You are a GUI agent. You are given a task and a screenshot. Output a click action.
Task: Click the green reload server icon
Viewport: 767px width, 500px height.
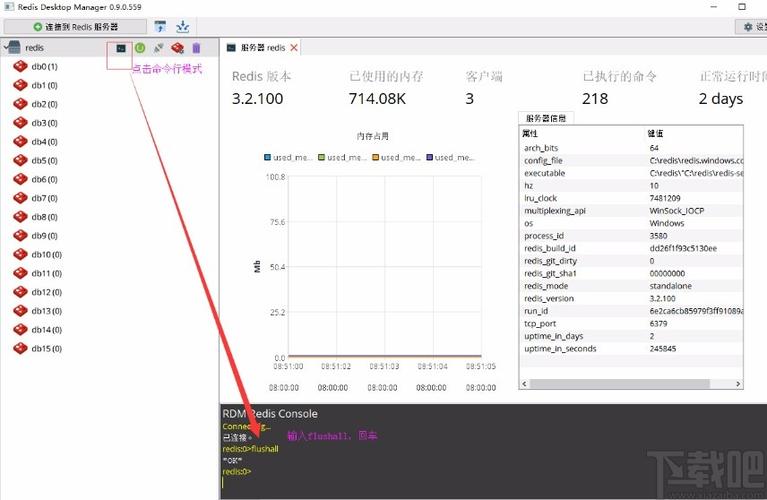[140, 47]
